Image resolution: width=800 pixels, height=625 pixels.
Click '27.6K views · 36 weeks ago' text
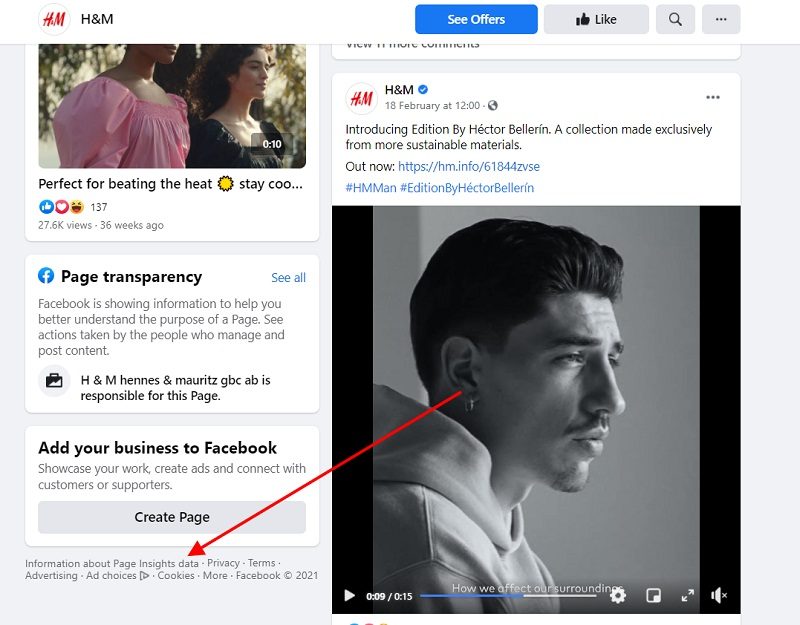101,225
